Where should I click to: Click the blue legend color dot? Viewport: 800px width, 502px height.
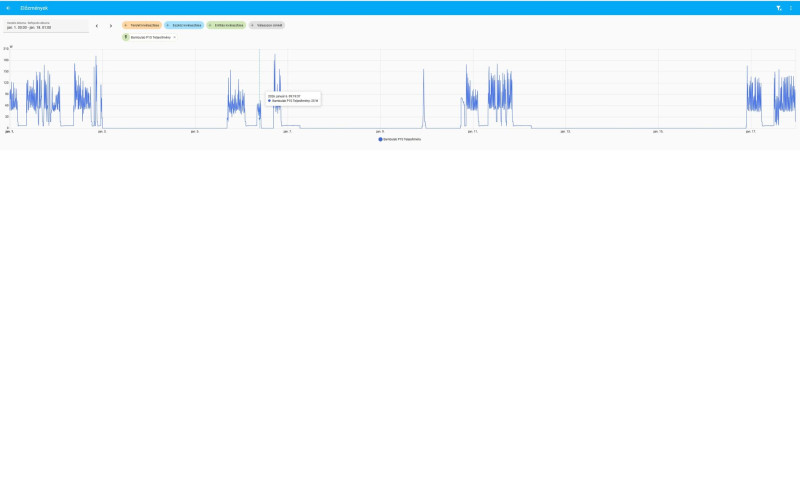click(380, 139)
